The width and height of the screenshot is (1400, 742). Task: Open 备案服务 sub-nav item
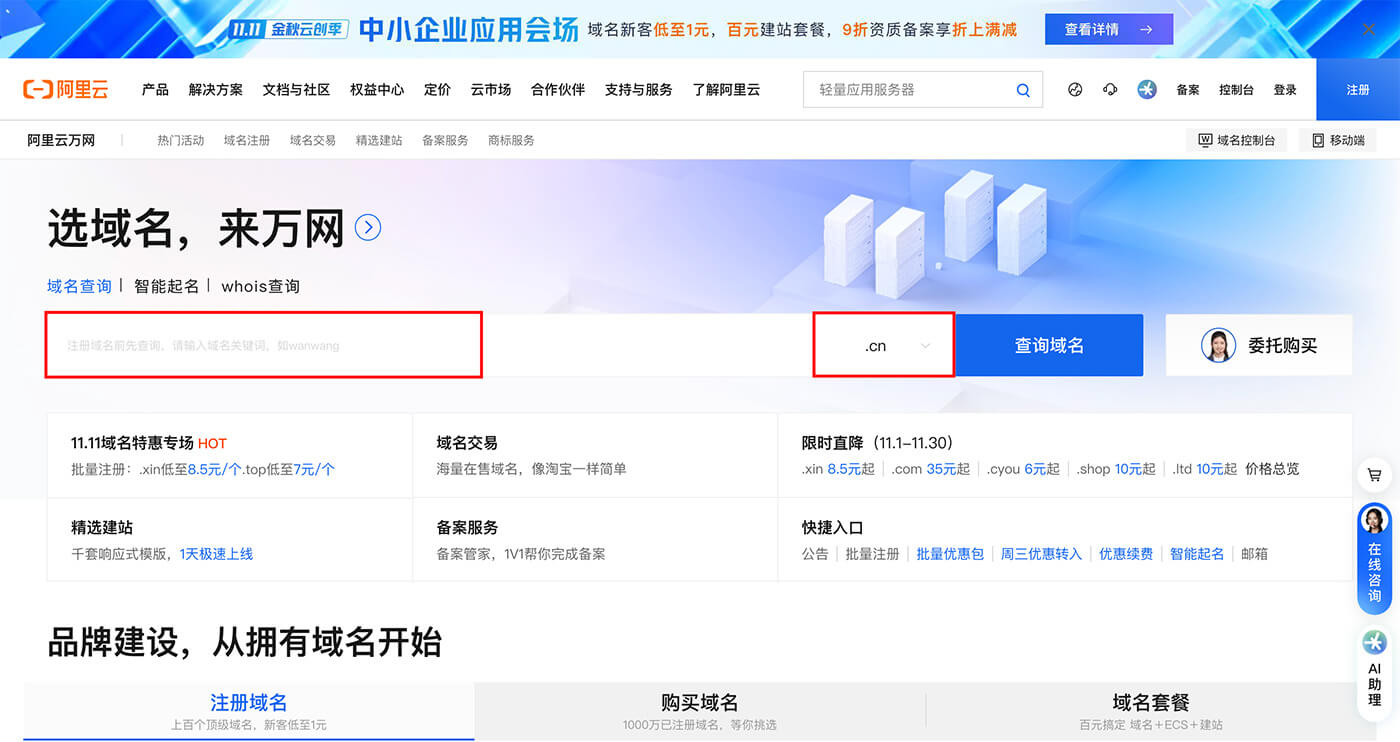tap(445, 141)
